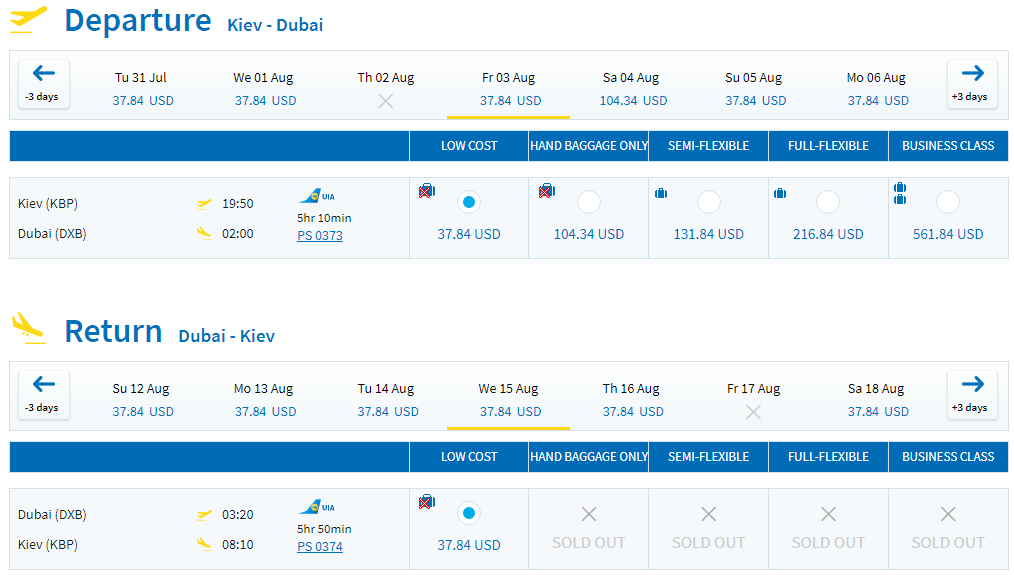This screenshot has width=1014, height=575.
Task: Choose Hand Baggage Only fare 104.34 USD
Action: [x=588, y=202]
